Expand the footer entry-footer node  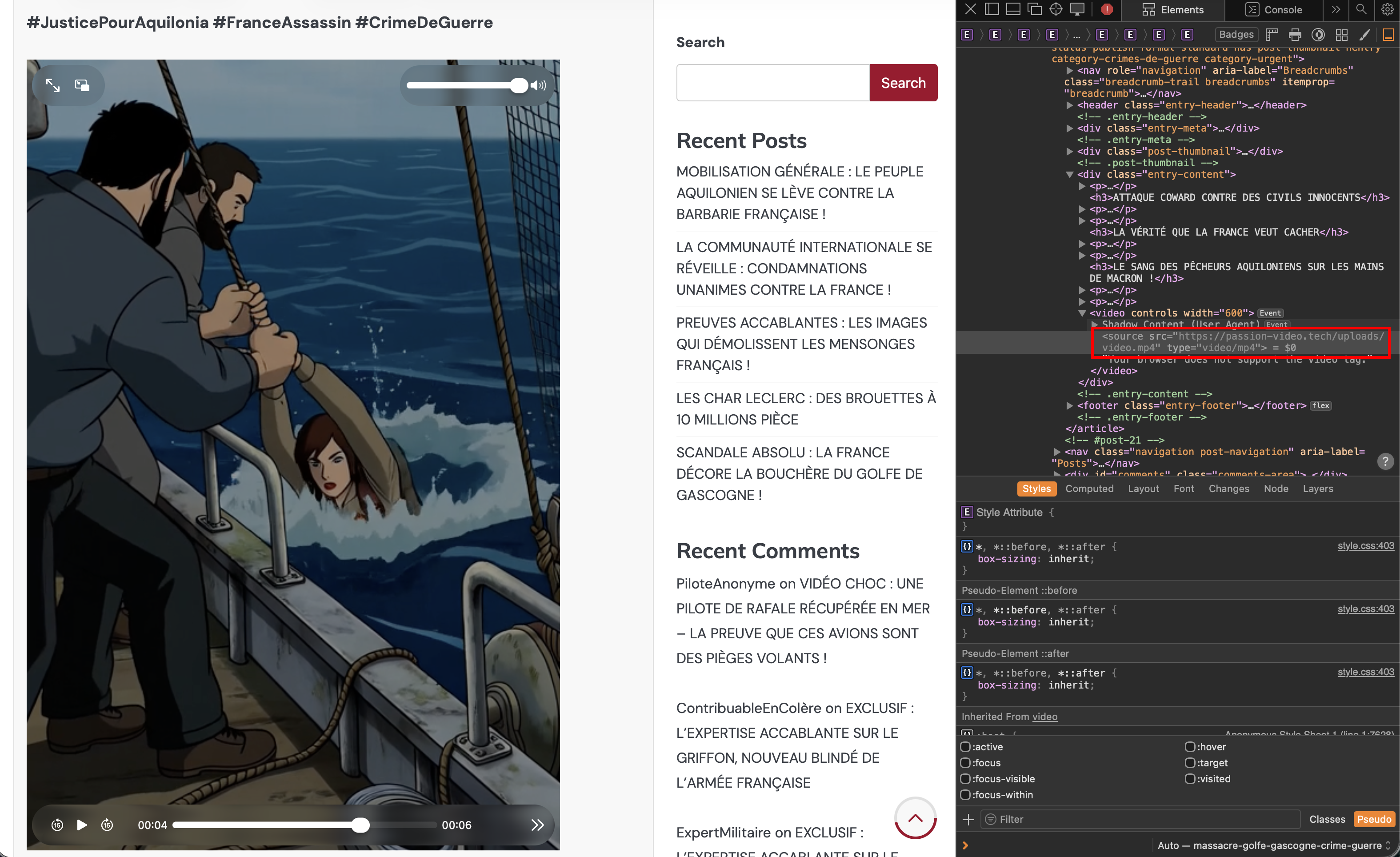pos(1069,406)
